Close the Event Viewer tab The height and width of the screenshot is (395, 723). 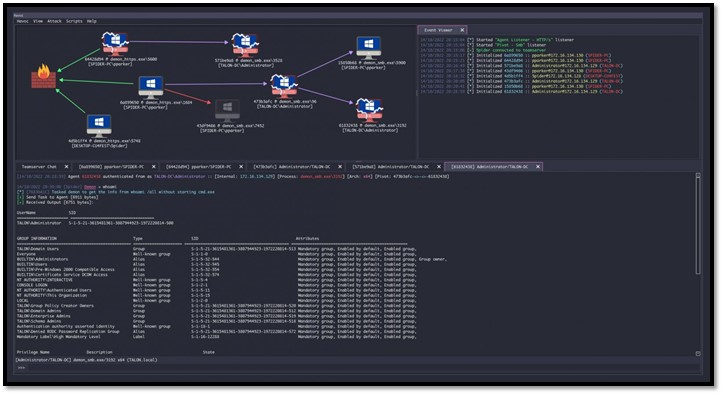coord(462,30)
